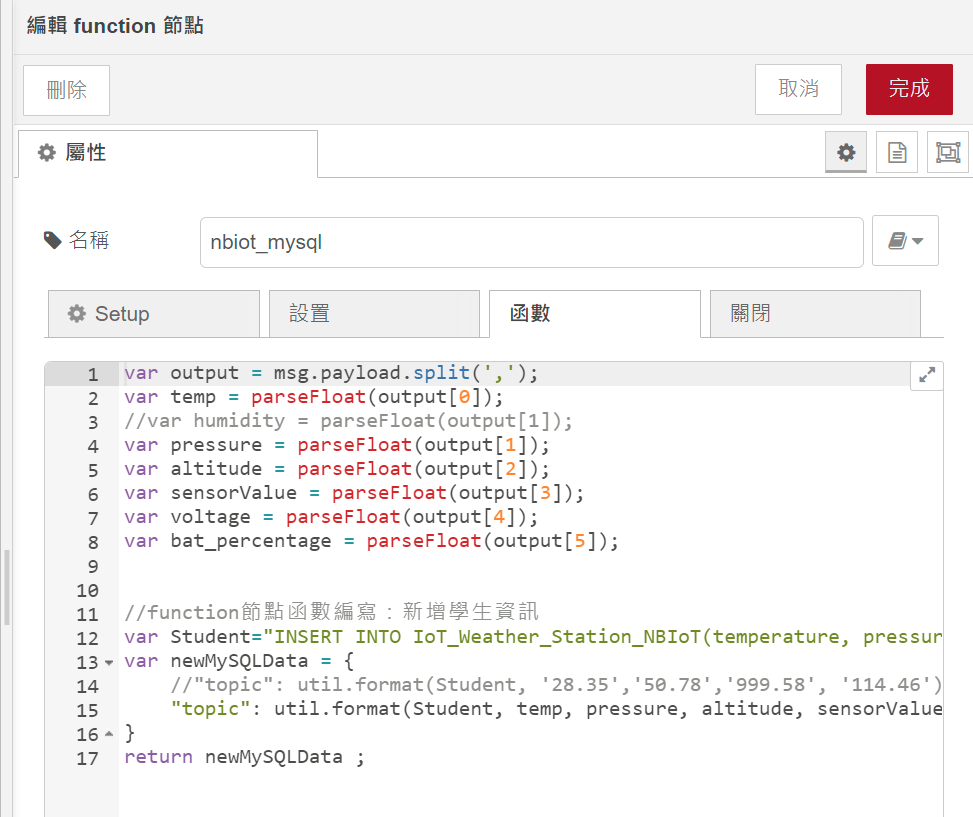
Task: Open node description document icon
Action: click(x=897, y=153)
